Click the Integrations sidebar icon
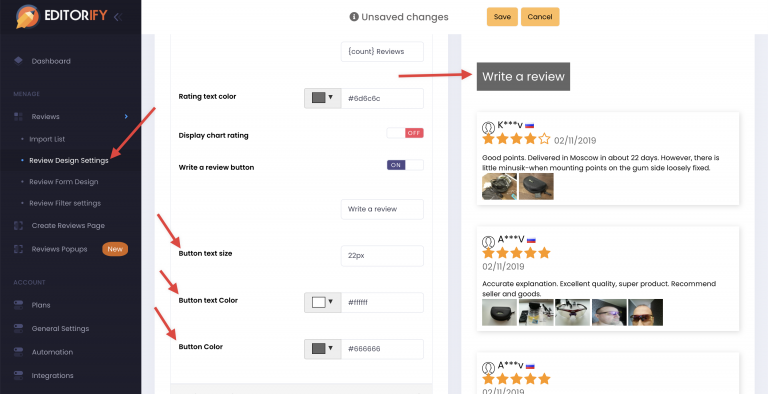The image size is (768, 394). [x=18, y=375]
